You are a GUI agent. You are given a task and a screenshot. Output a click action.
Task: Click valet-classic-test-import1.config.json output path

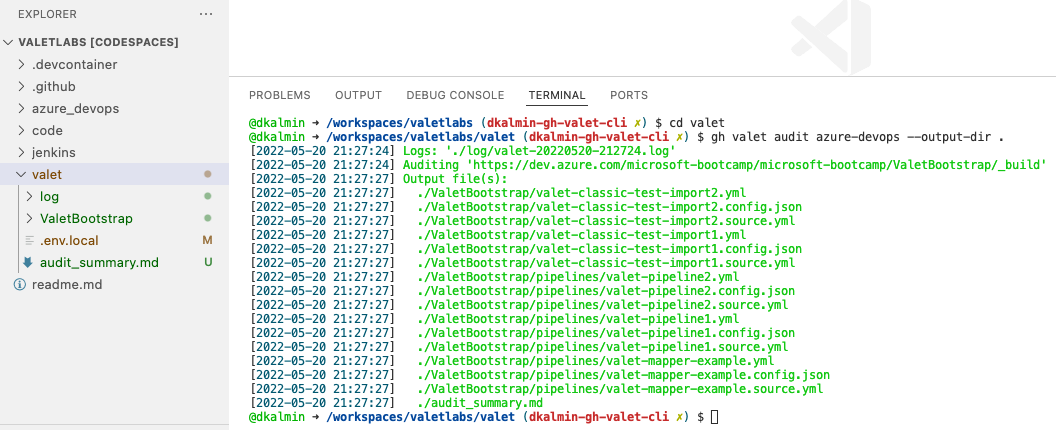[x=609, y=249]
